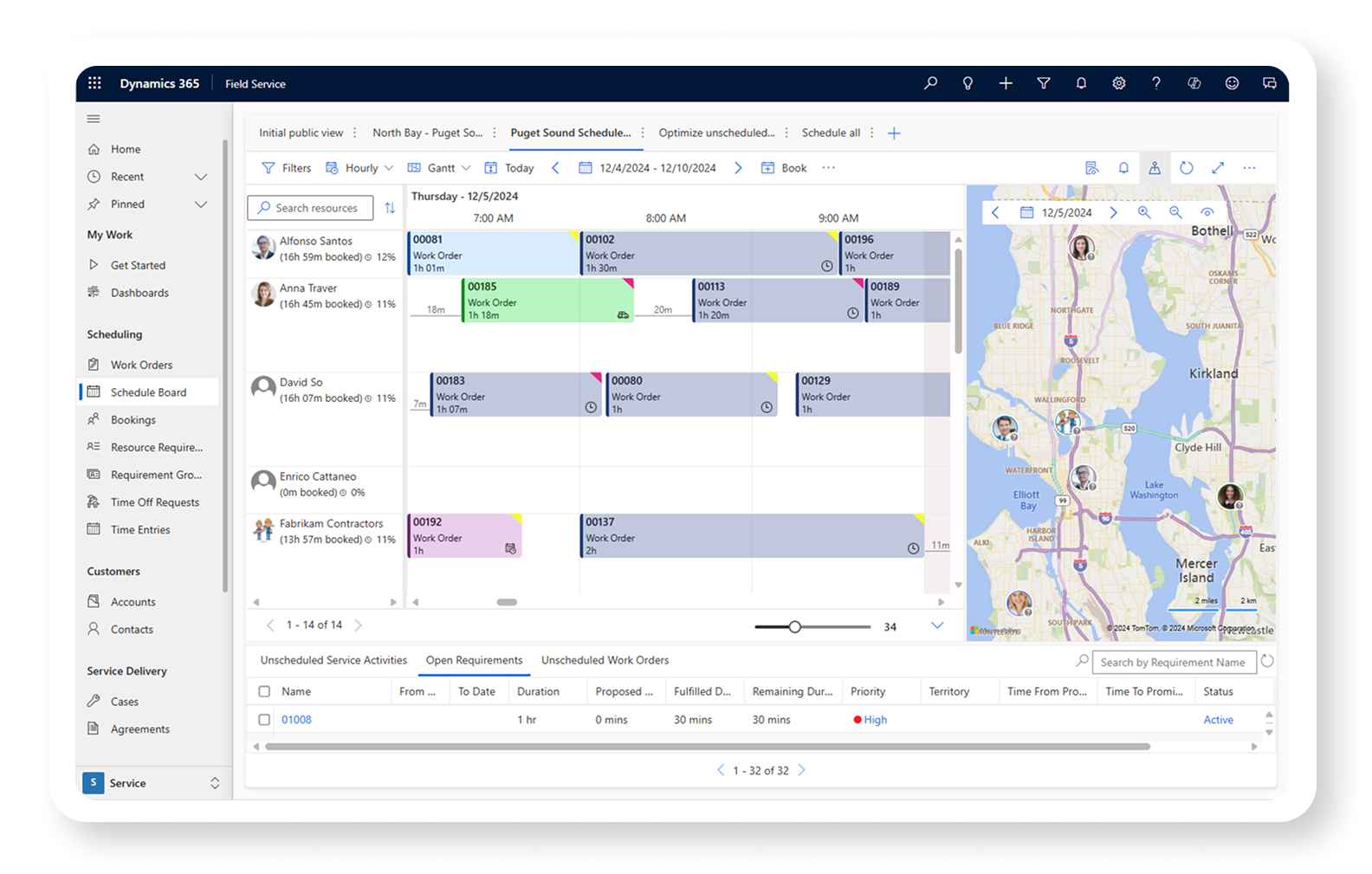Go to next page of requirements
1372x874 pixels.
801,770
